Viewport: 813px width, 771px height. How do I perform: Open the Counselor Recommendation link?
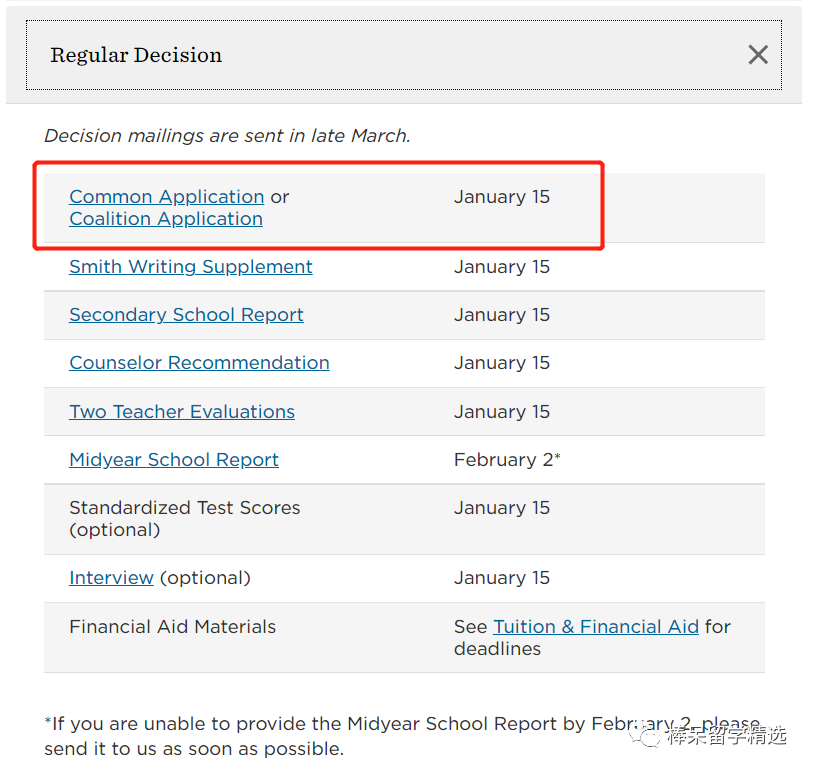tap(199, 363)
